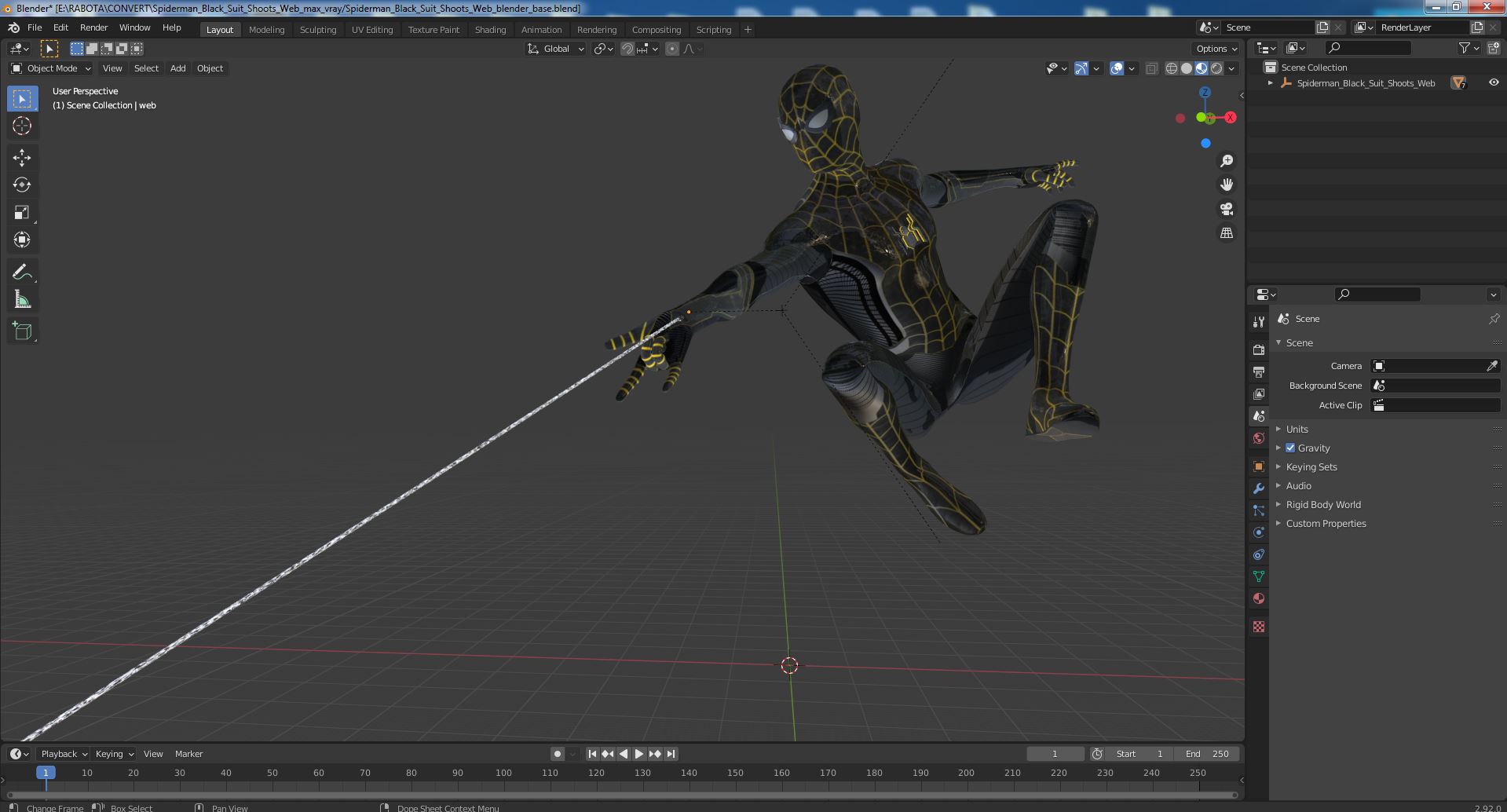Open the Modifier wrench properties tab
The width and height of the screenshot is (1507, 812).
tap(1259, 488)
